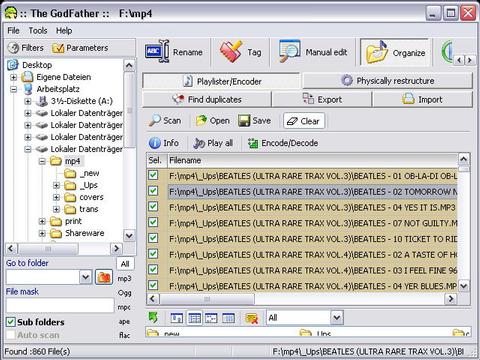Uncheck the Sub folders checkbox
Image resolution: width=480 pixels, height=360 pixels.
point(11,322)
